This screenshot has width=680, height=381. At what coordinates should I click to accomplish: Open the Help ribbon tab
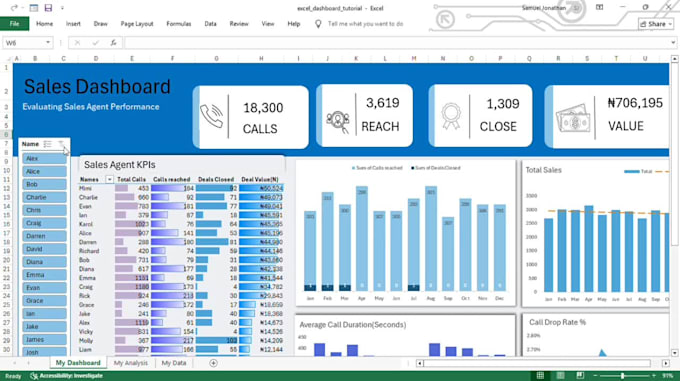294,24
